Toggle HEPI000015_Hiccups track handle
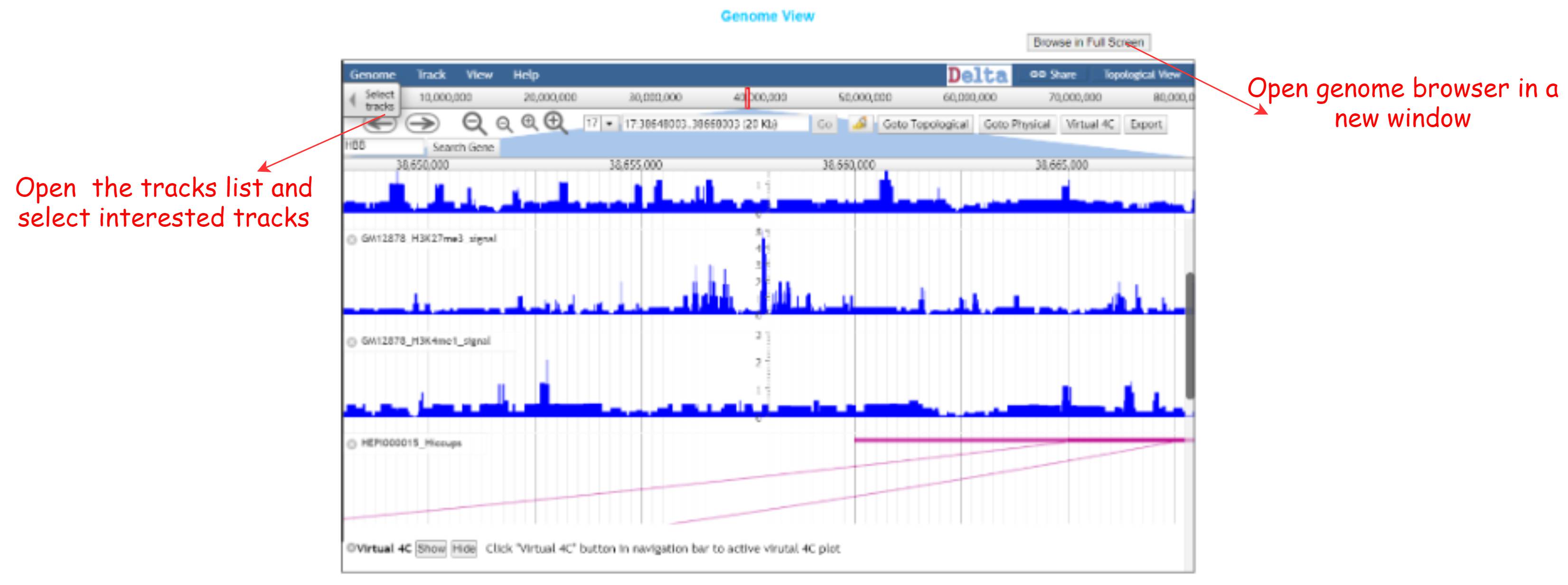The image size is (1568, 585). tap(352, 444)
